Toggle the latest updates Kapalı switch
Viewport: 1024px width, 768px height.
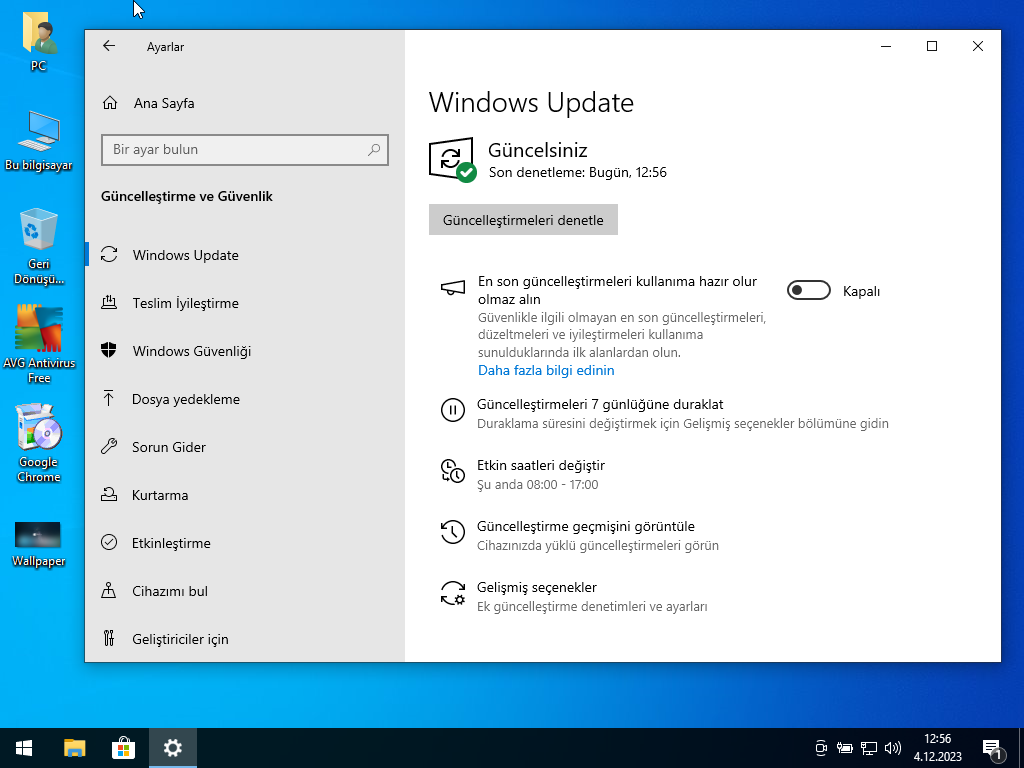(x=808, y=290)
